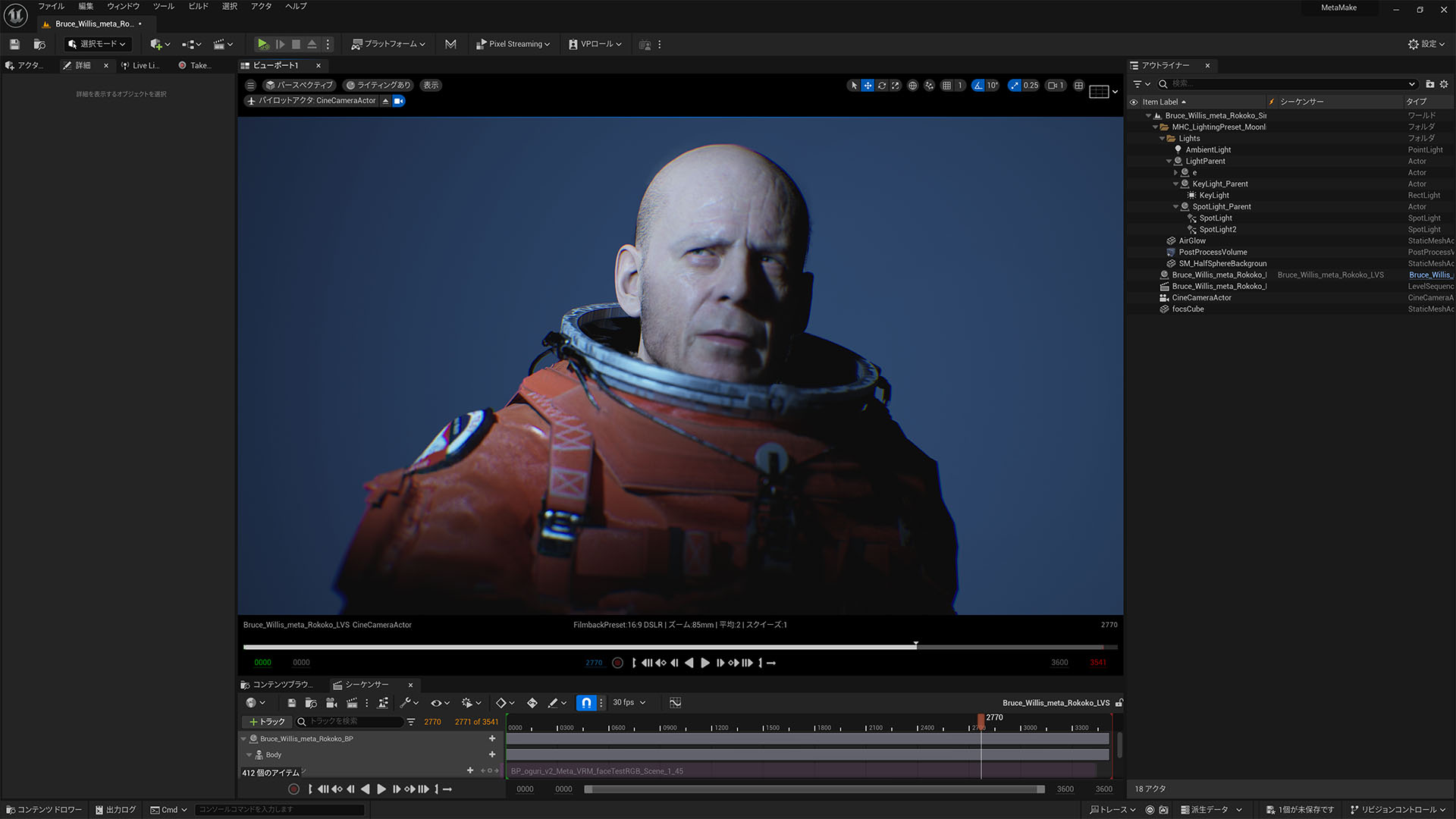Click the トラックを検索 search field
Screen dimensions: 1456x819
[349, 722]
